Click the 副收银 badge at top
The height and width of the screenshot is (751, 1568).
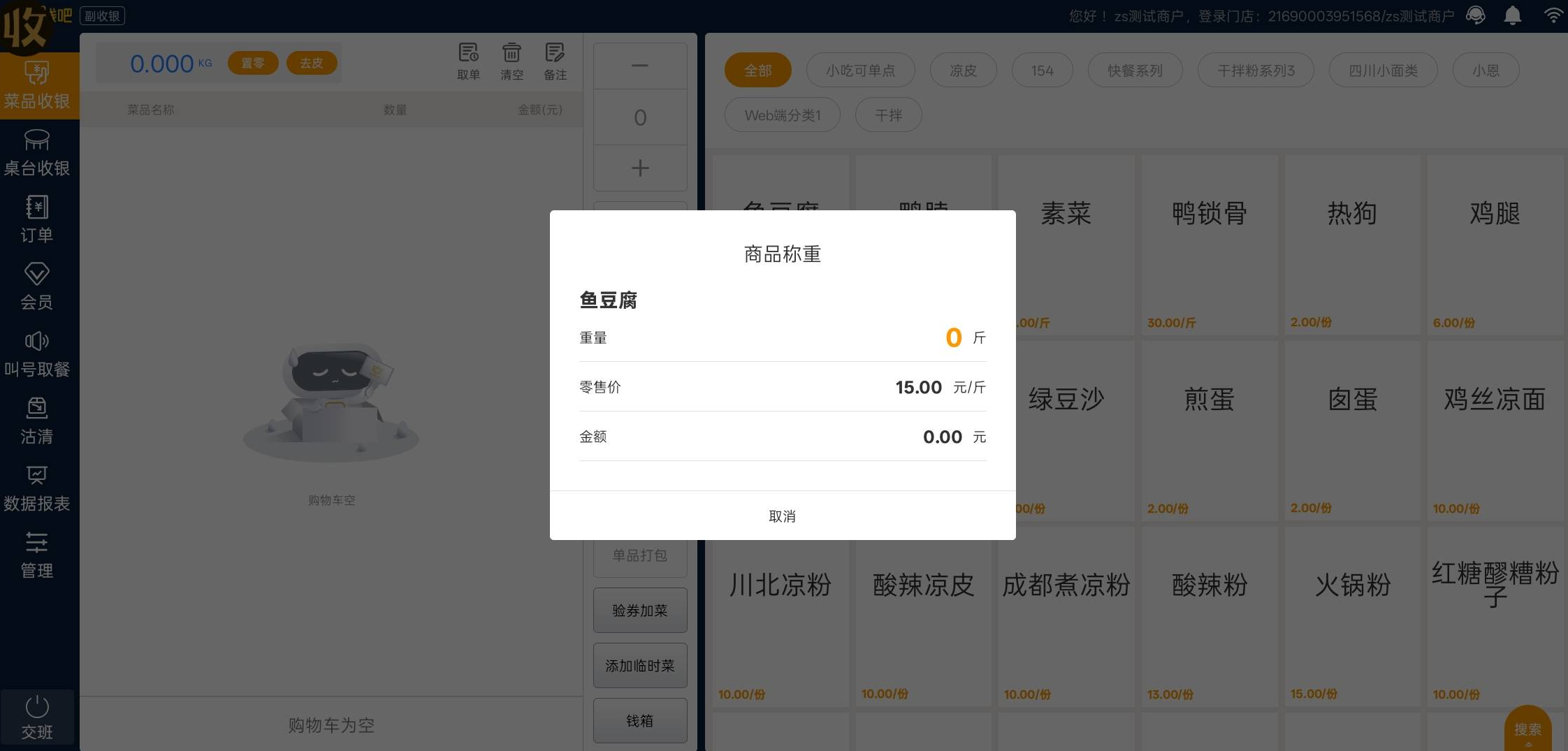(103, 15)
